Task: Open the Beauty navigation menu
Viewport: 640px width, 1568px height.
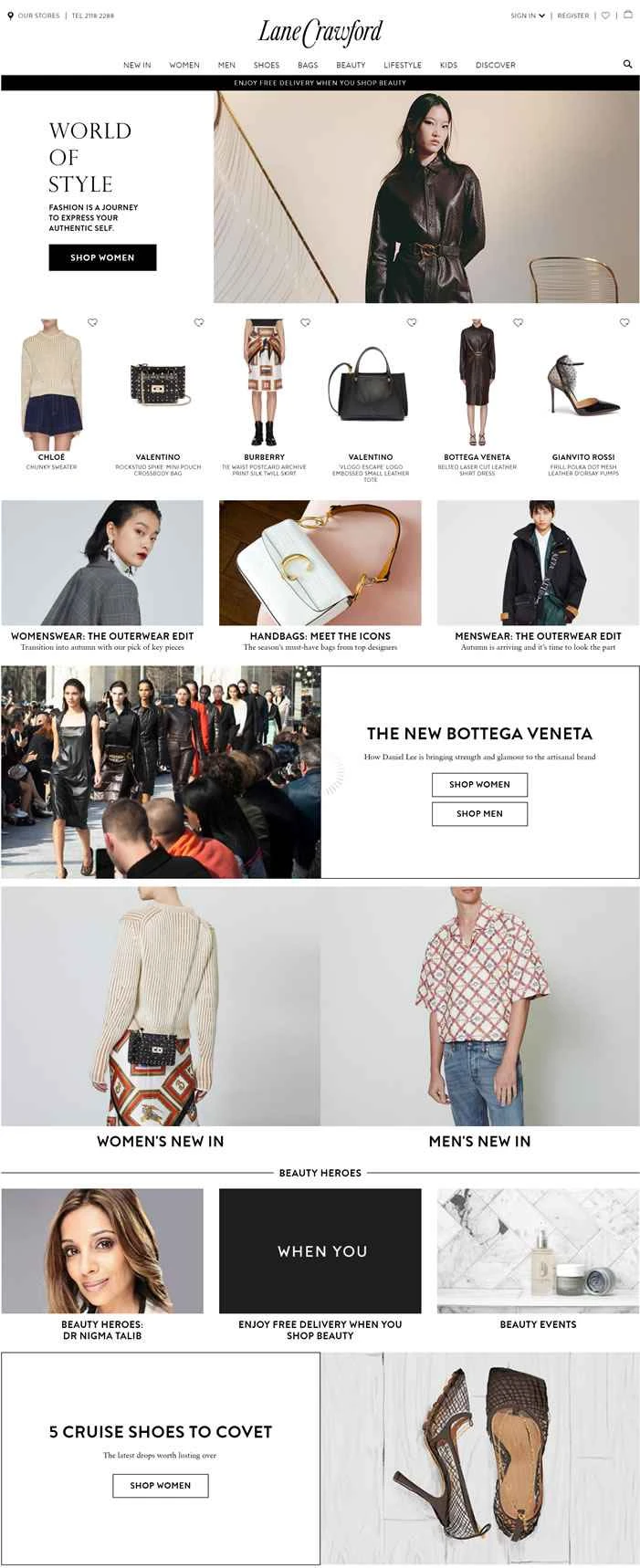Action: pyautogui.click(x=351, y=65)
